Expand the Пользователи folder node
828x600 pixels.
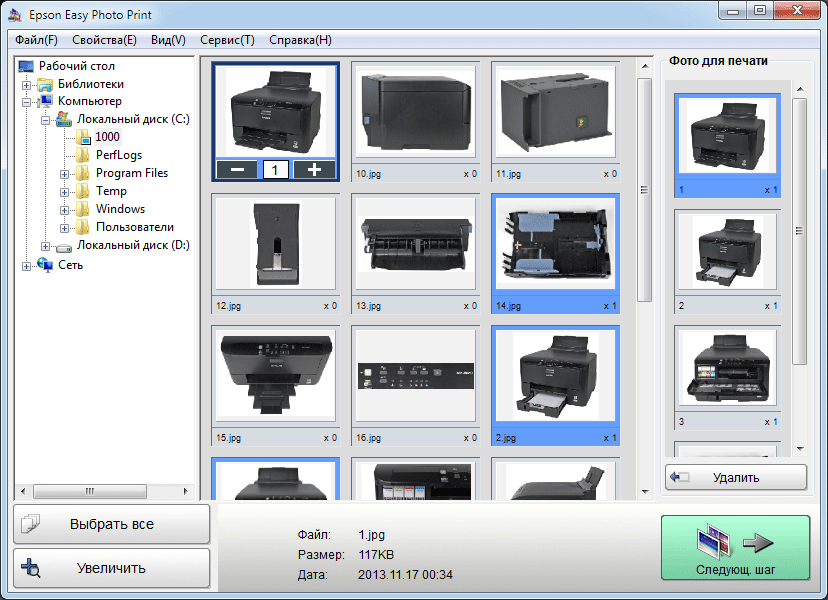[x=64, y=228]
